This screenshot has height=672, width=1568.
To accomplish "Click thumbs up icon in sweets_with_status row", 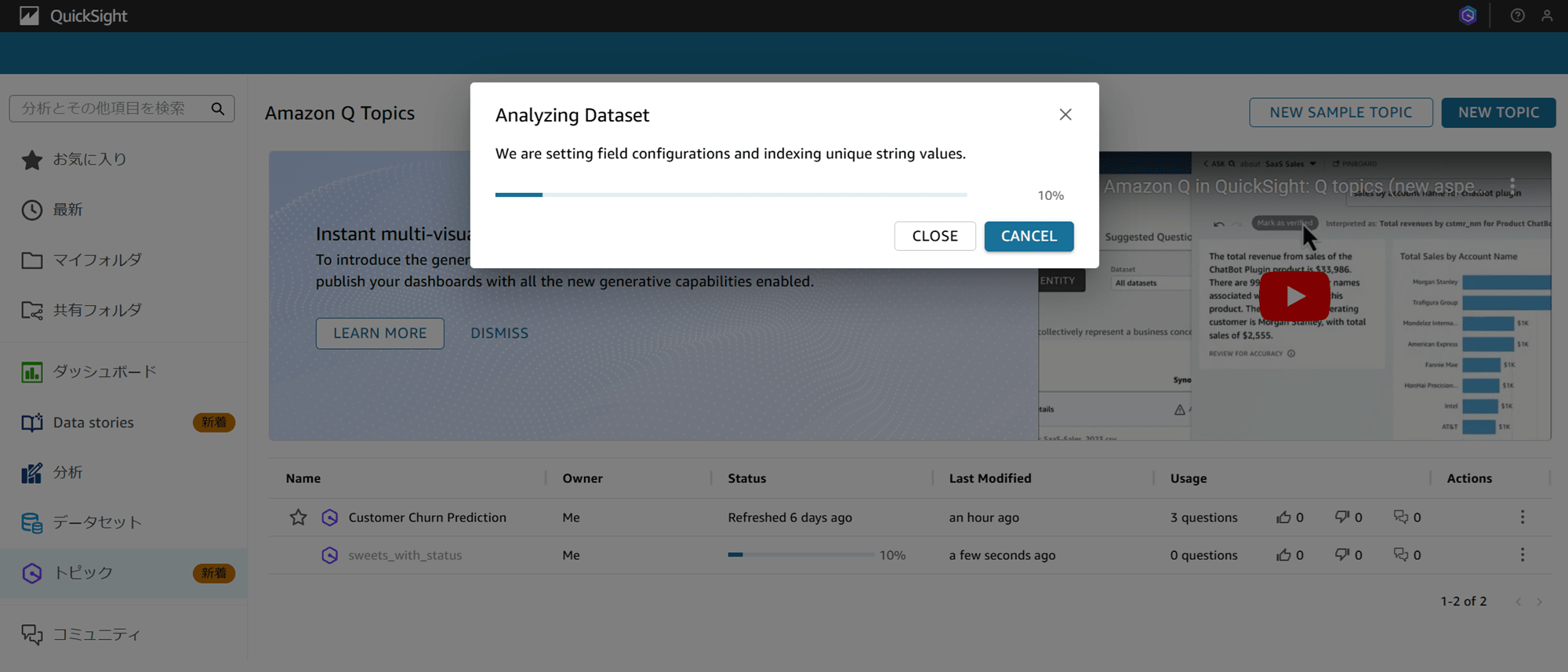I will pyautogui.click(x=1283, y=555).
